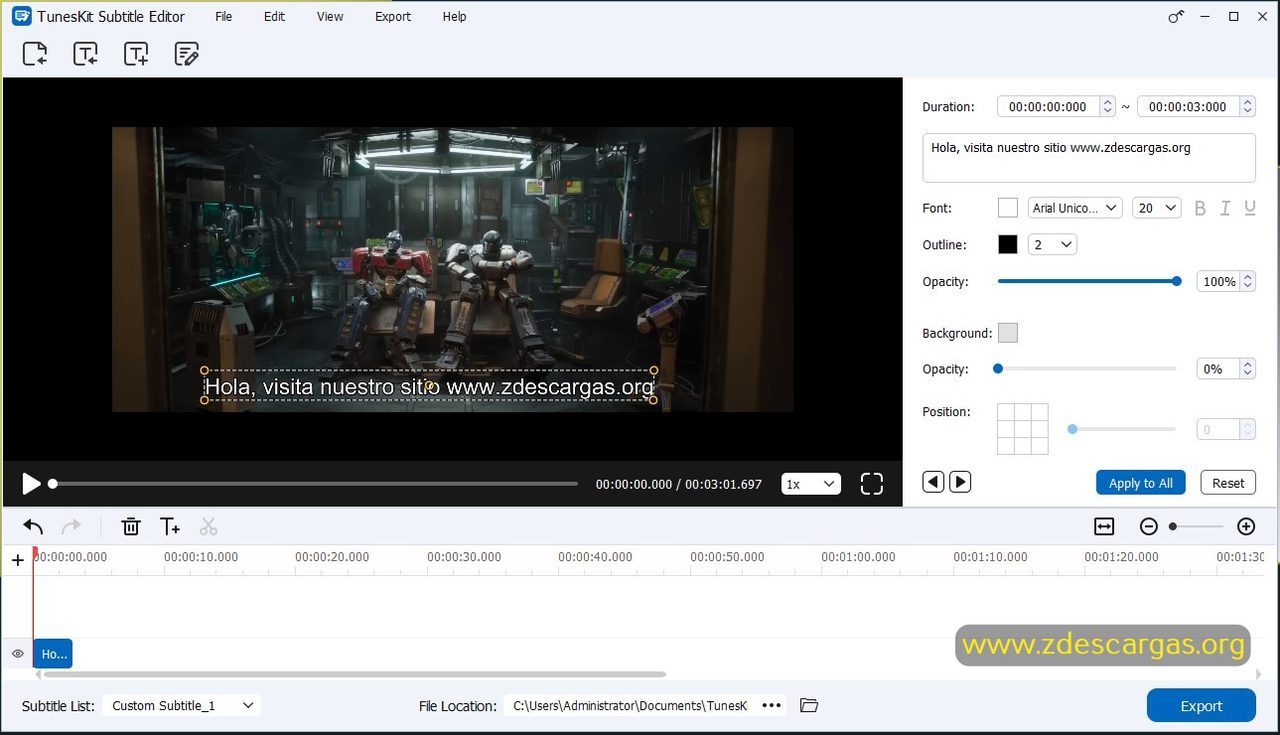Adjust the duration start time stepper
The image size is (1280, 735).
click(x=1107, y=106)
